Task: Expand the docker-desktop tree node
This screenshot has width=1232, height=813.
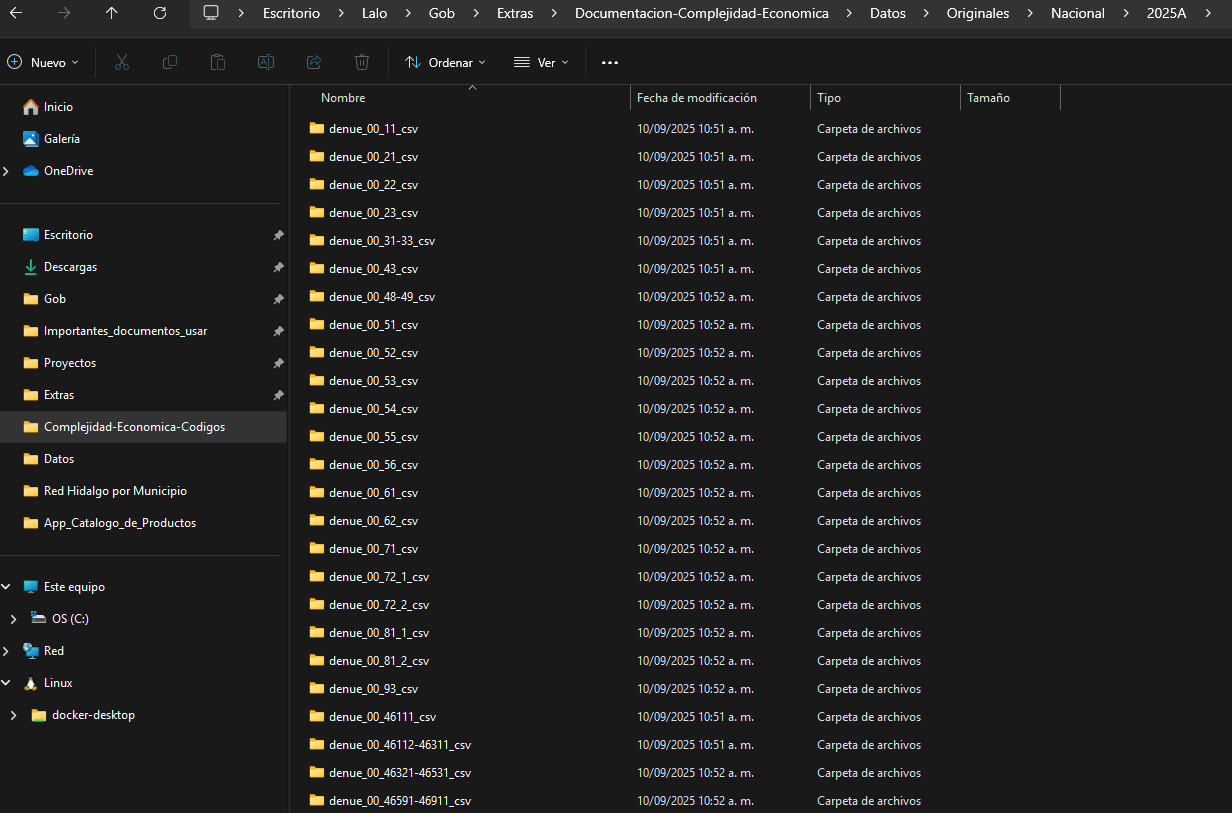Action: click(13, 715)
